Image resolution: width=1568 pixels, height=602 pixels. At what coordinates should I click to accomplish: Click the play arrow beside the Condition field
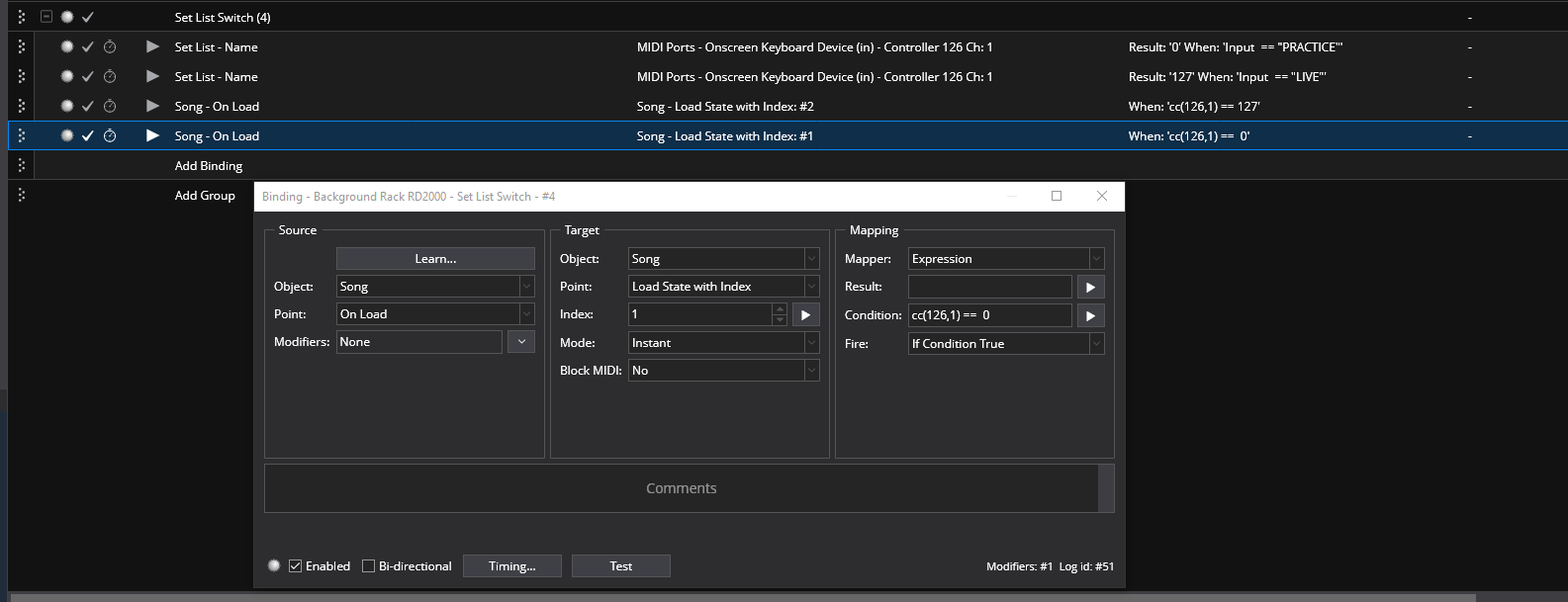(1090, 315)
